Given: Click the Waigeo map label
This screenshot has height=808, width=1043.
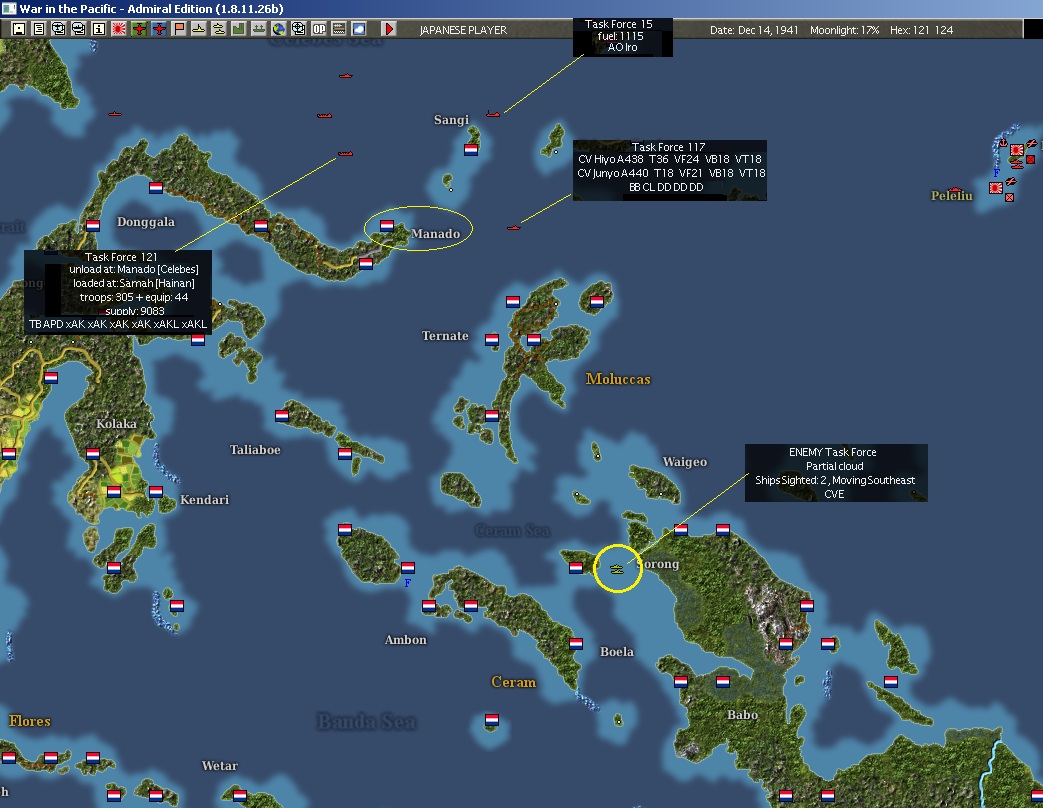Looking at the screenshot, I should 684,462.
